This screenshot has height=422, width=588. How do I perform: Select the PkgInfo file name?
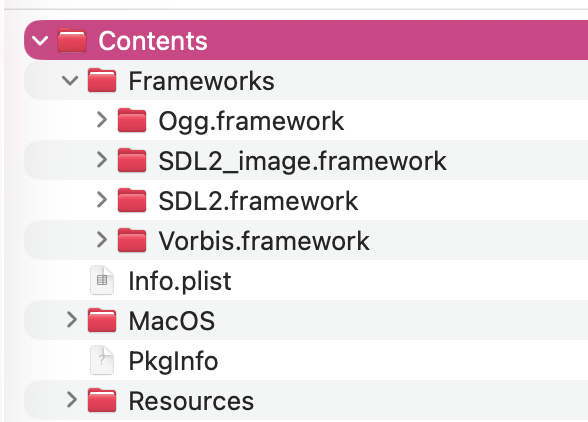coord(173,362)
